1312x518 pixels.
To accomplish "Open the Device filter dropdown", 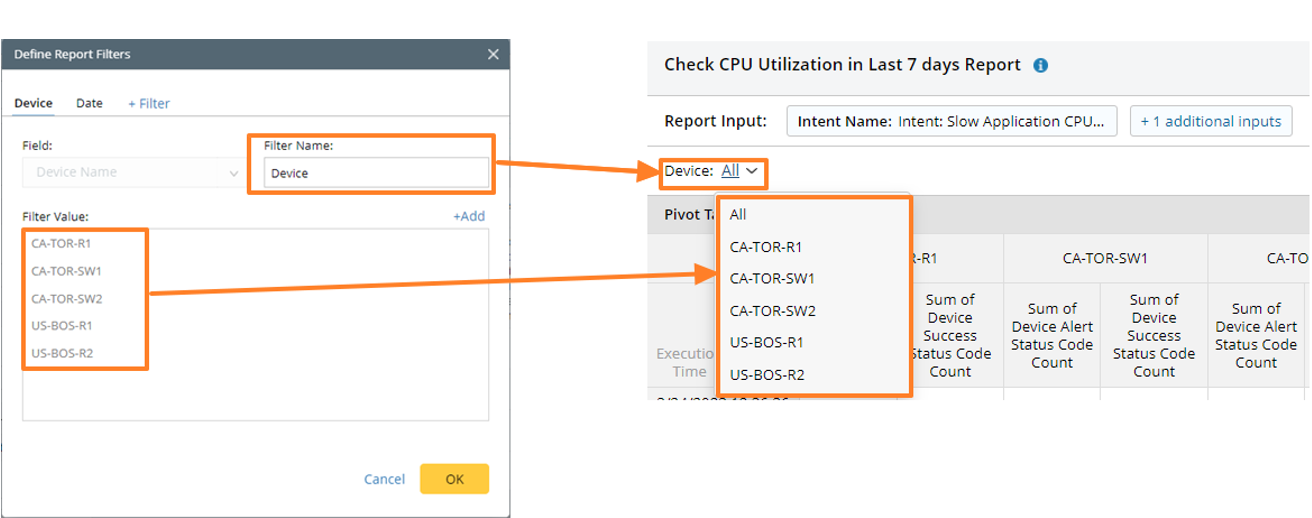I will point(740,171).
